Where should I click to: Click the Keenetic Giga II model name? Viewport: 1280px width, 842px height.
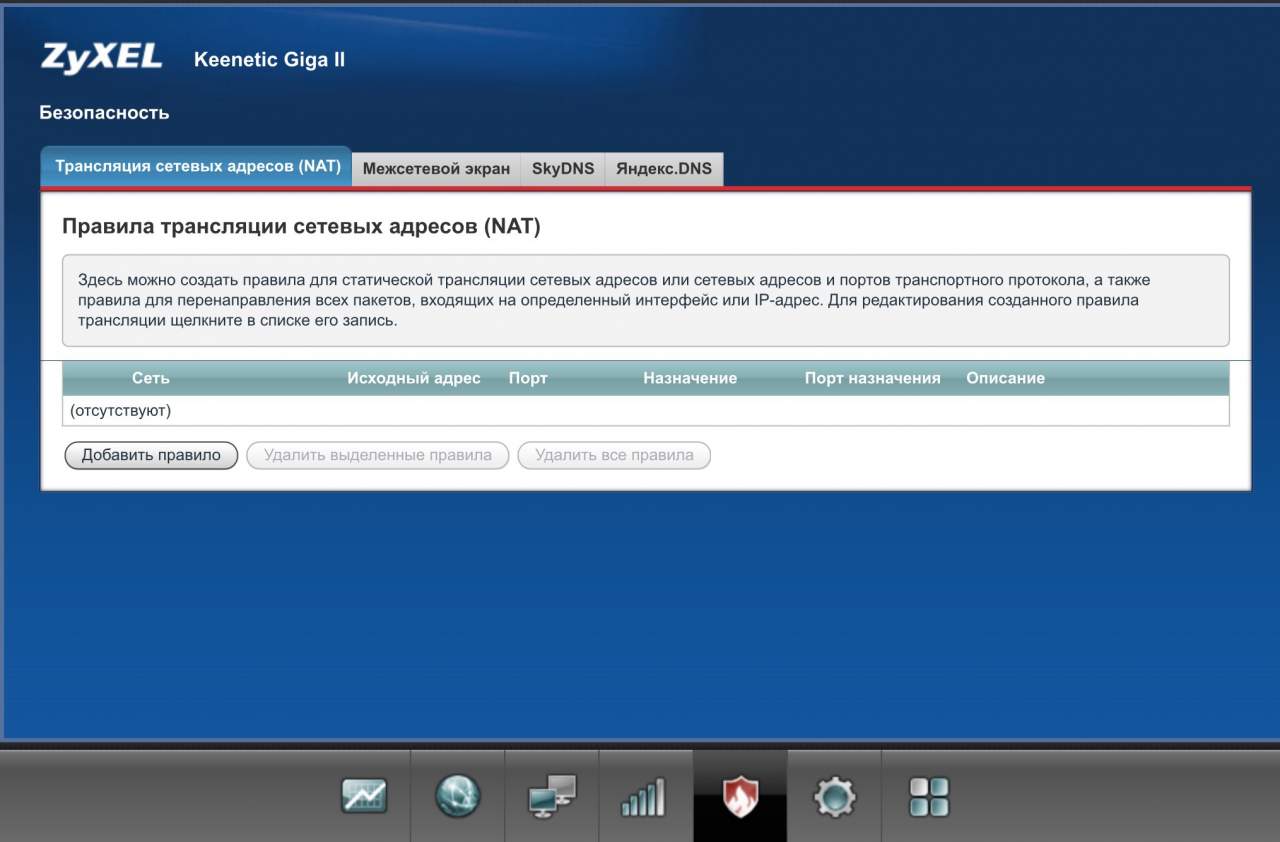(x=269, y=60)
